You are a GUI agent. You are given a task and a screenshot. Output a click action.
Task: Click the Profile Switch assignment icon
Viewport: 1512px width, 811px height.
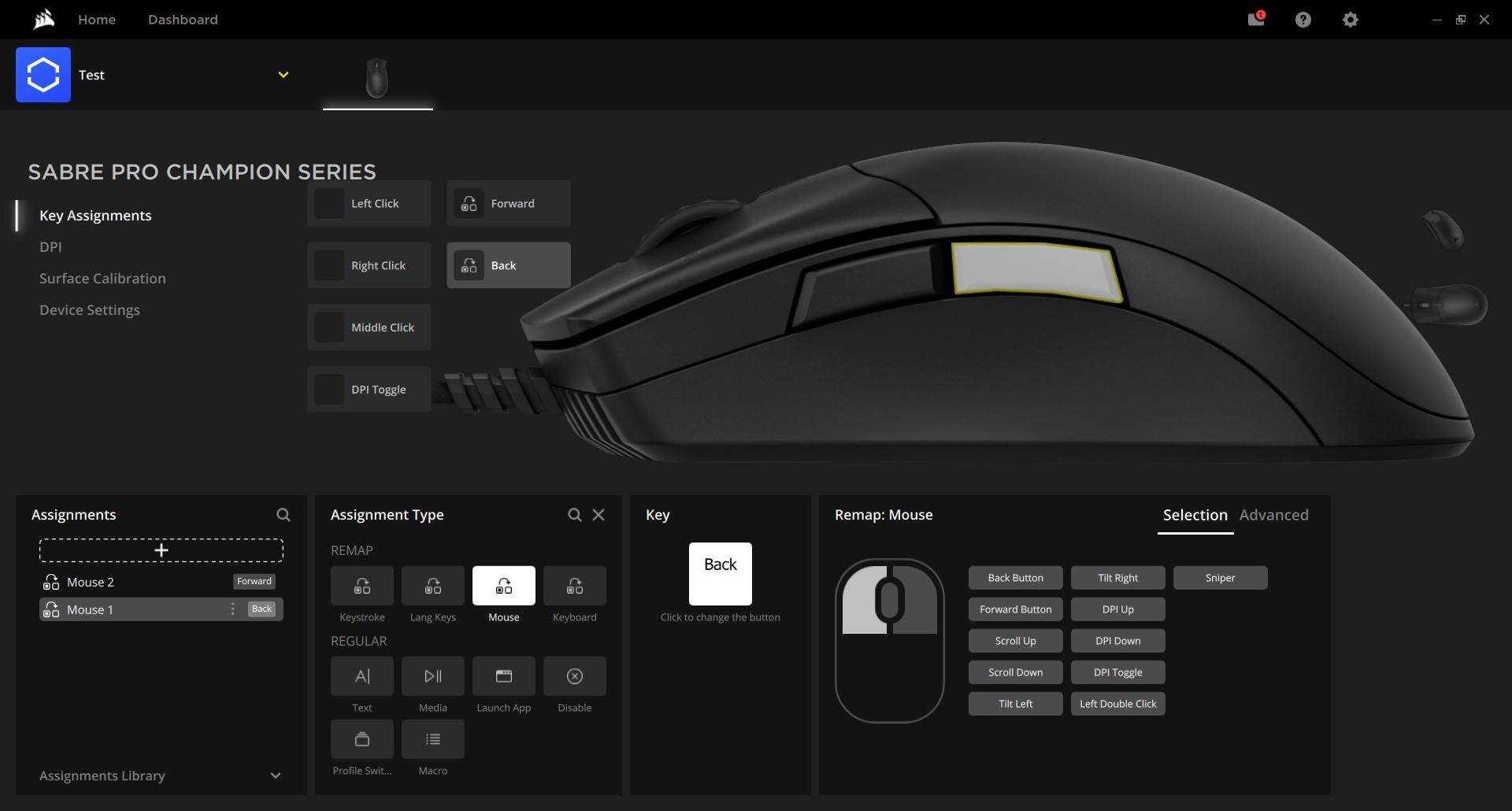(x=361, y=739)
